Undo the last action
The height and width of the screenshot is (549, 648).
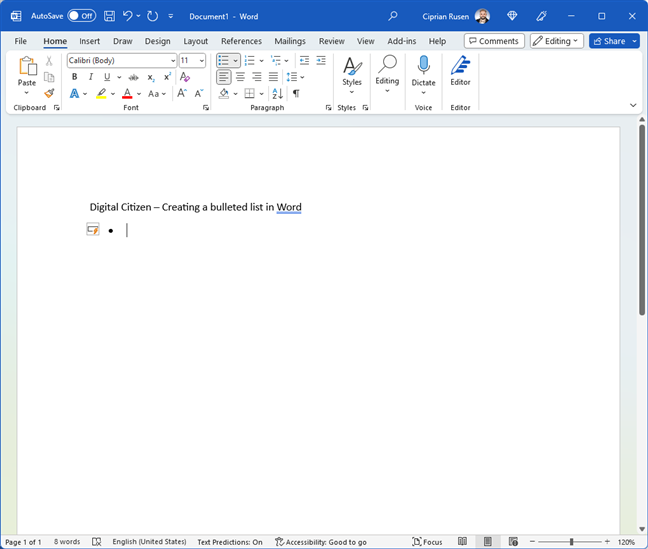point(127,16)
